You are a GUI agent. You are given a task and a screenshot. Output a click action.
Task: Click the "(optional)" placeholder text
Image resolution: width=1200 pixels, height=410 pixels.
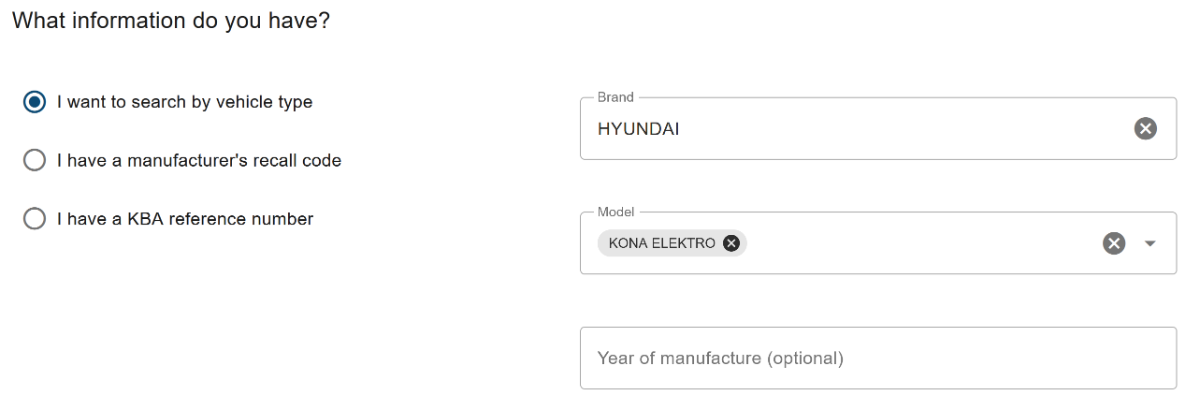pos(805,358)
